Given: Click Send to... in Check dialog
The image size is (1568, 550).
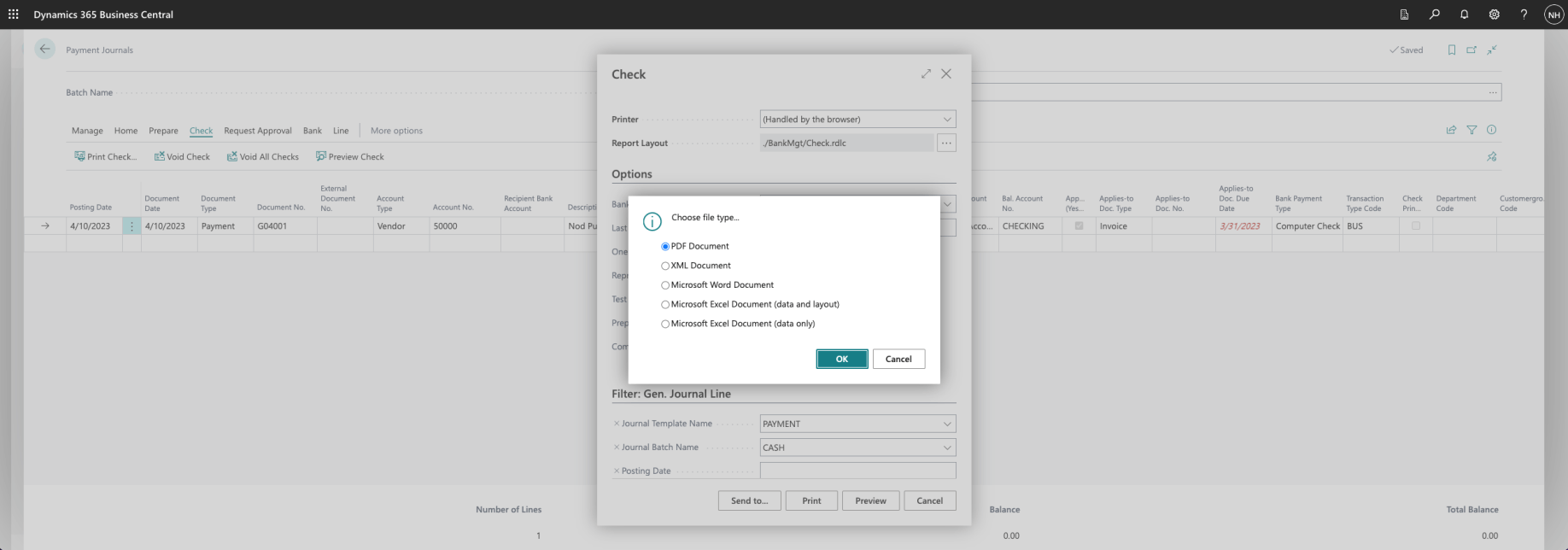Looking at the screenshot, I should pyautogui.click(x=749, y=500).
